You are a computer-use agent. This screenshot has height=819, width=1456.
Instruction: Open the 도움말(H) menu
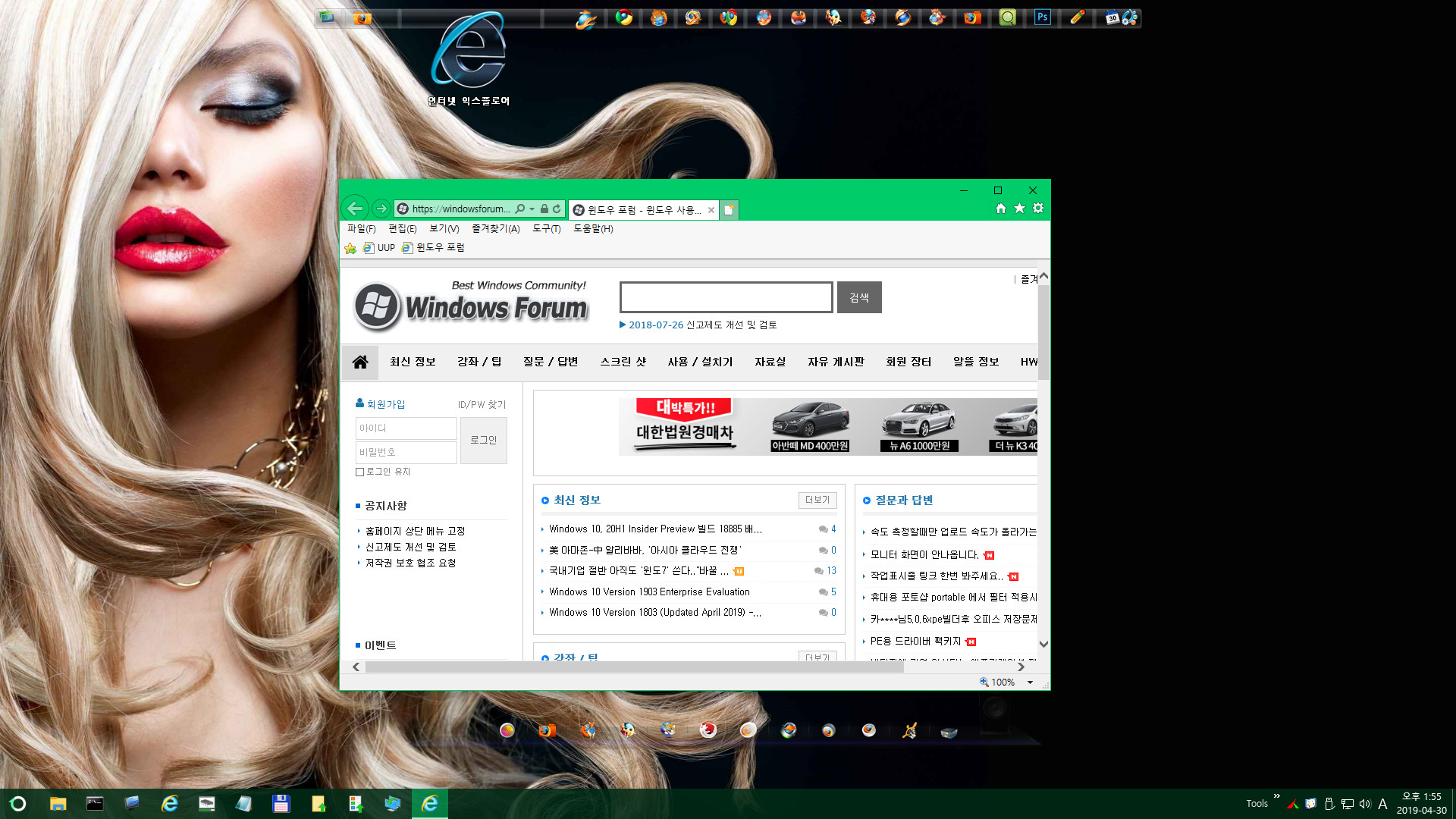point(593,228)
